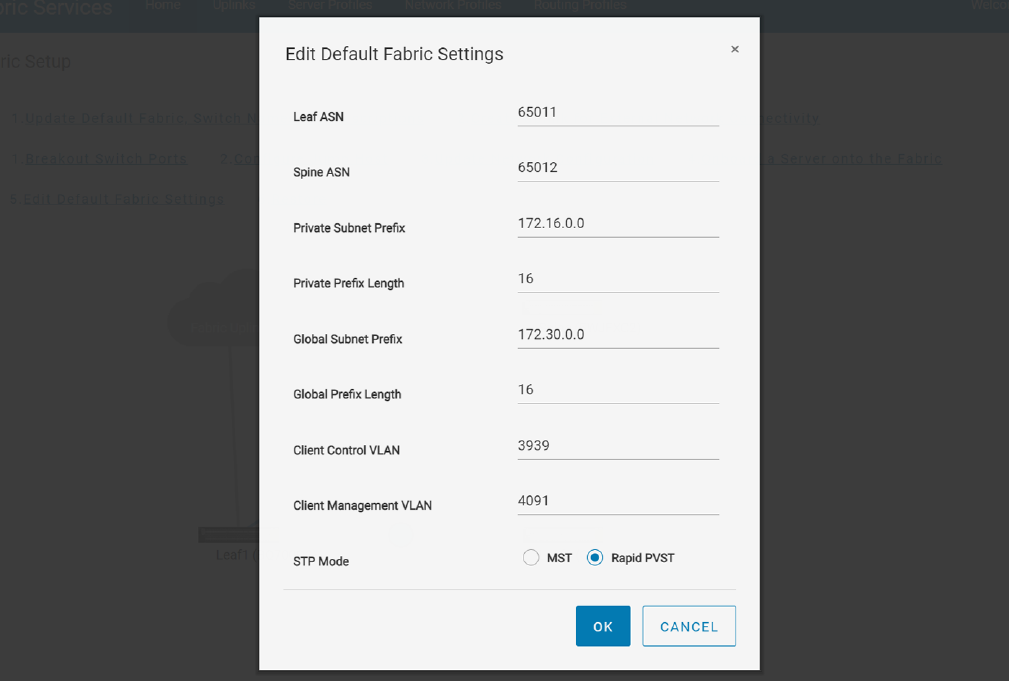The width and height of the screenshot is (1009, 681).
Task: Click the OK button
Action: pyautogui.click(x=603, y=626)
